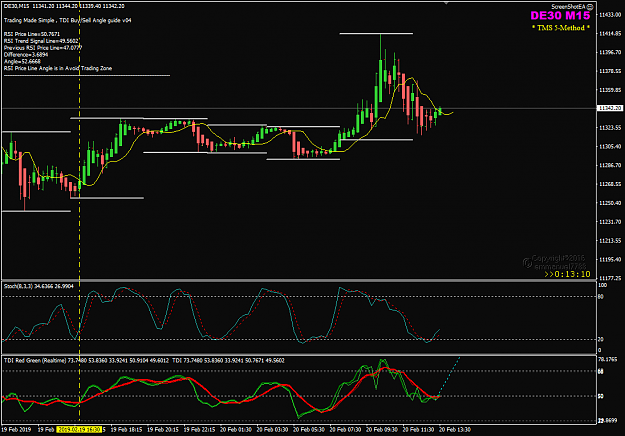Click the 'RSI Price Line=50.7671' readout

click(x=32, y=34)
